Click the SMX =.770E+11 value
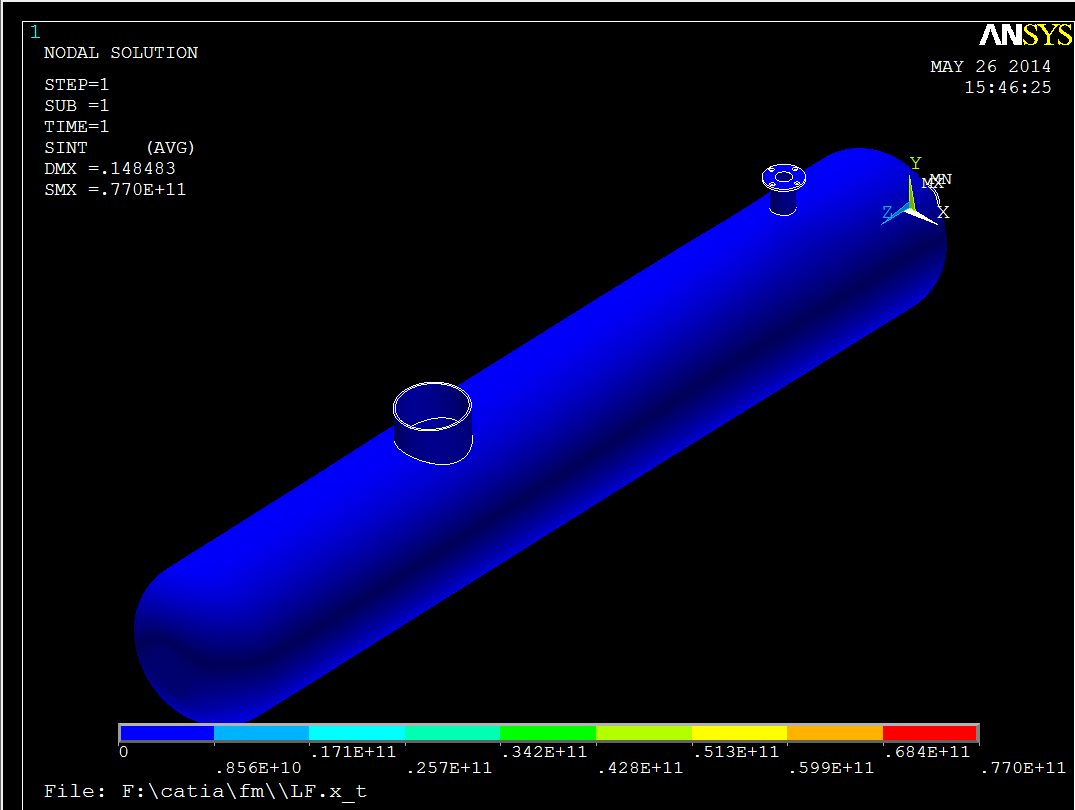The height and width of the screenshot is (810, 1075). tap(115, 190)
